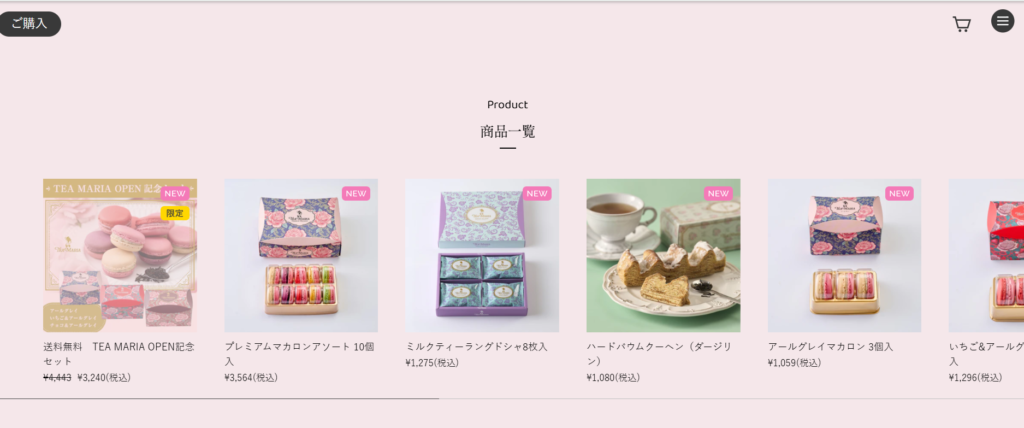Click NEW badge on premium macaron assortment
Screen dimensions: 1024x428
click(356, 193)
